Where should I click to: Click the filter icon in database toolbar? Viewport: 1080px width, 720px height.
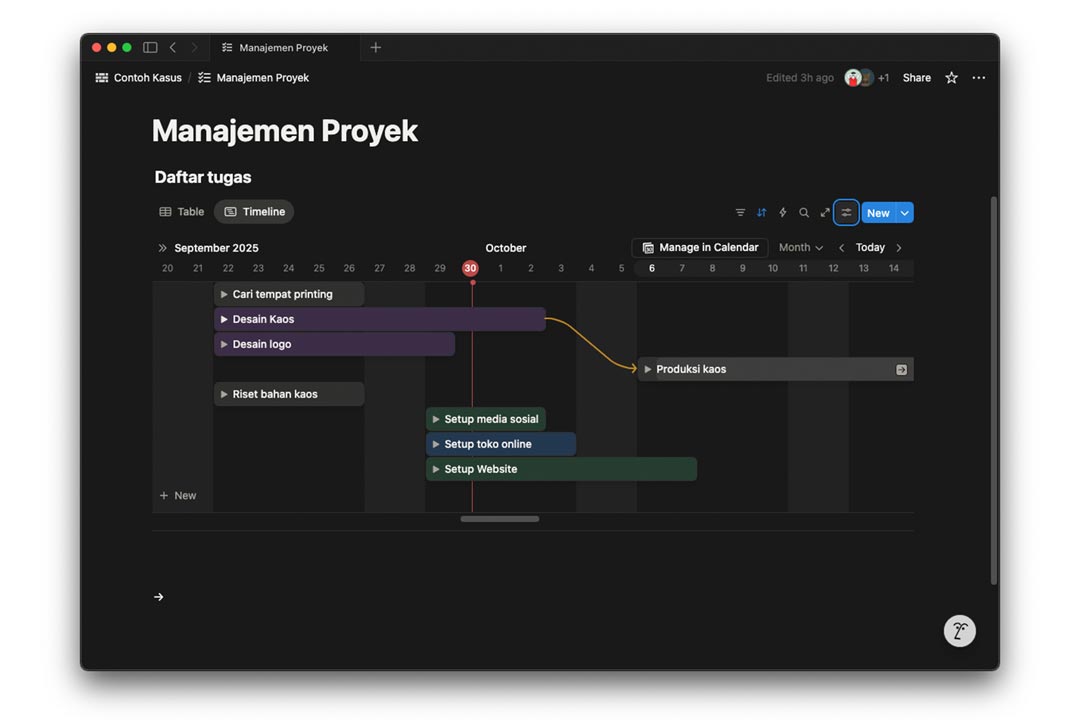click(740, 213)
